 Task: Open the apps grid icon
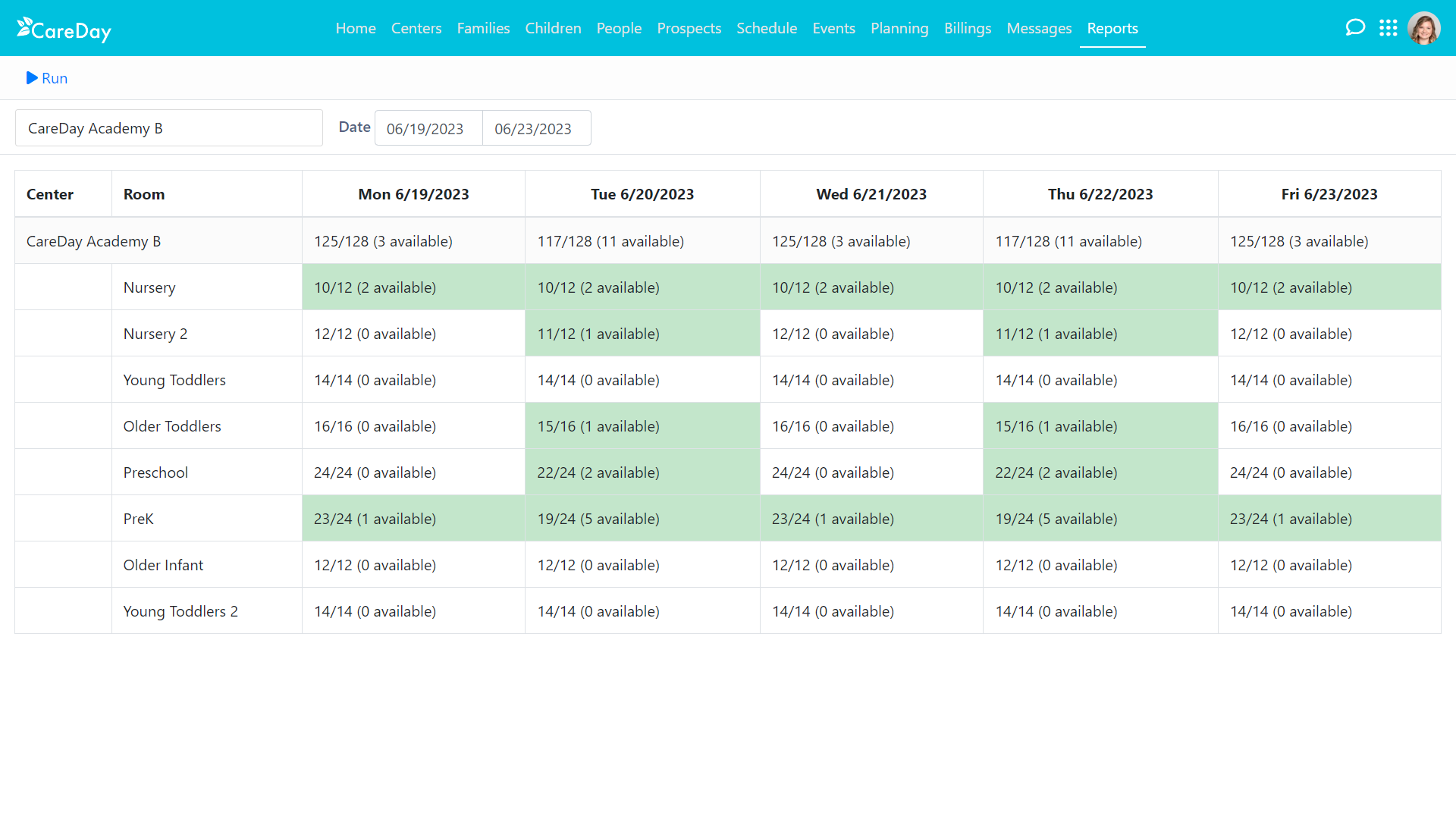[1389, 27]
